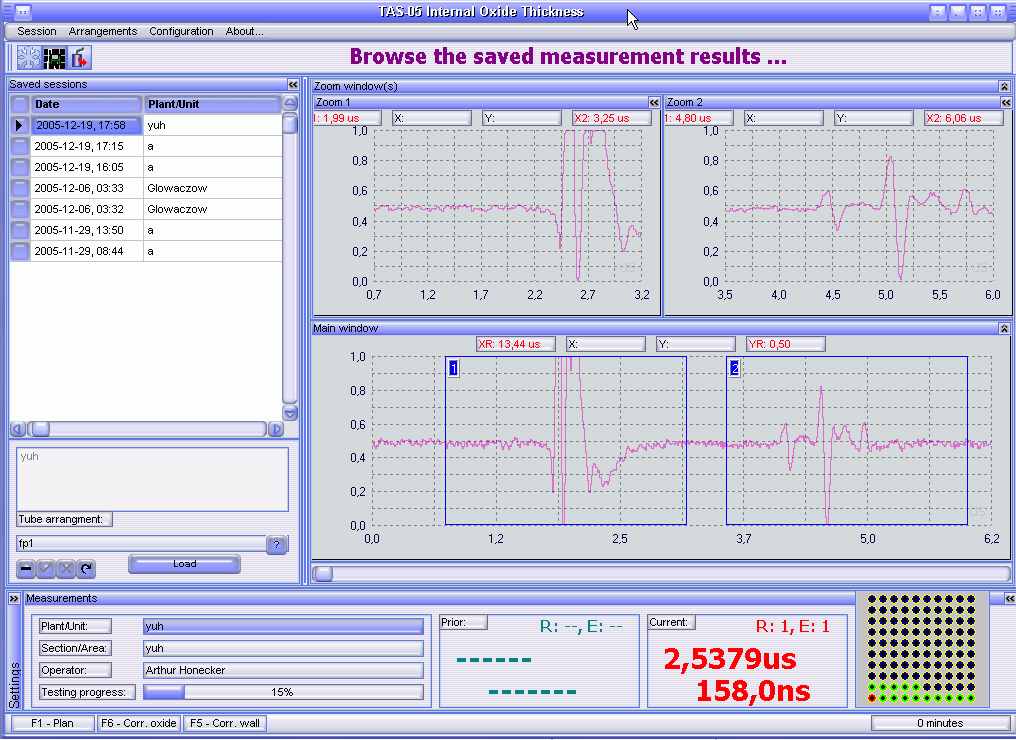Click the snowflake icon in the toolbar
Viewport: 1016px width, 740px height.
point(28,58)
